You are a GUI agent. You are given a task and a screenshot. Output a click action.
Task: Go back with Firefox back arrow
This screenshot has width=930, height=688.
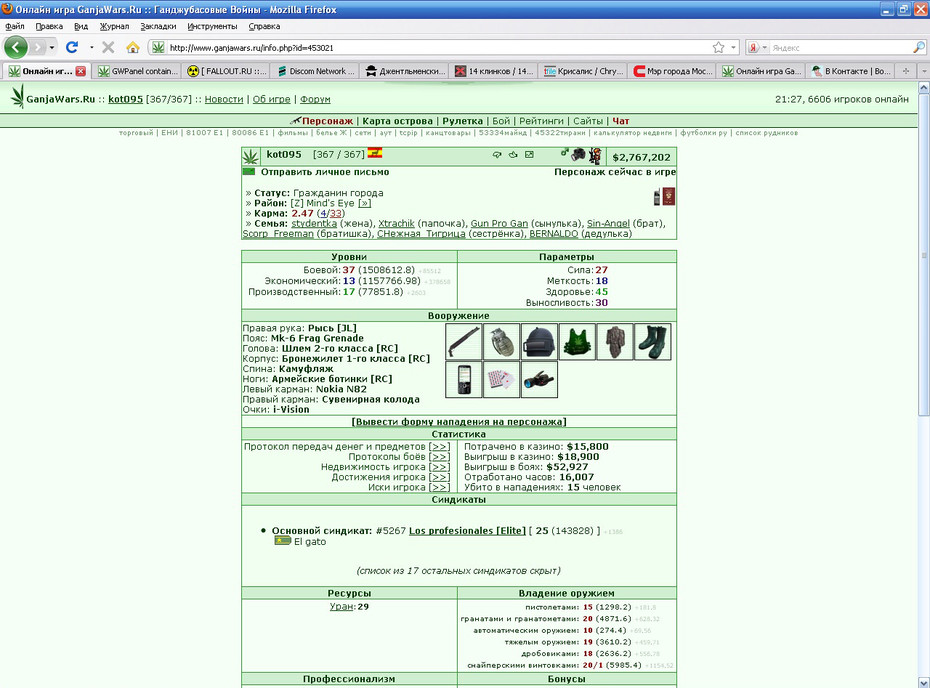click(16, 47)
